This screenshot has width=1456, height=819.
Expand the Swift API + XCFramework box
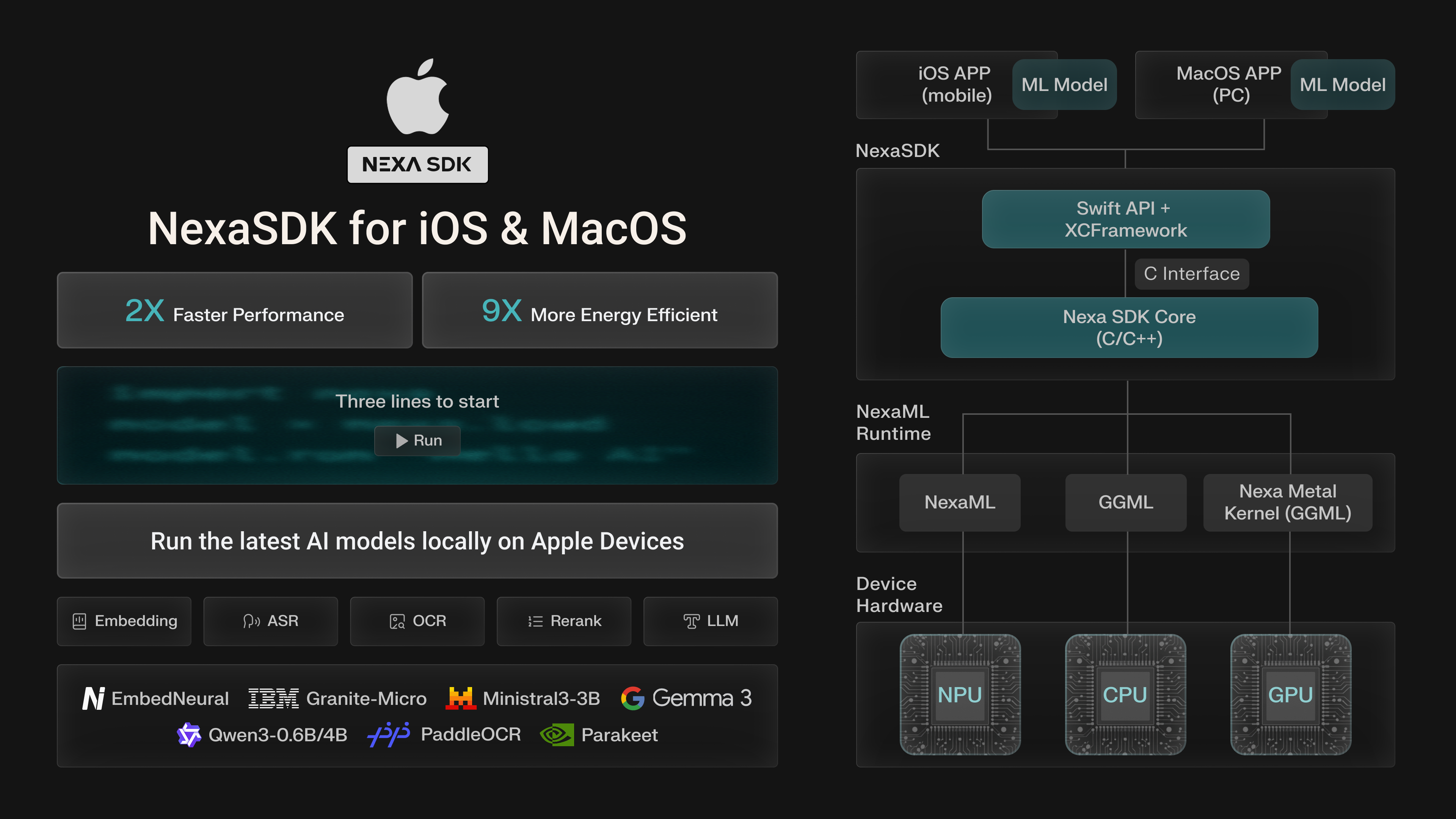click(1126, 219)
